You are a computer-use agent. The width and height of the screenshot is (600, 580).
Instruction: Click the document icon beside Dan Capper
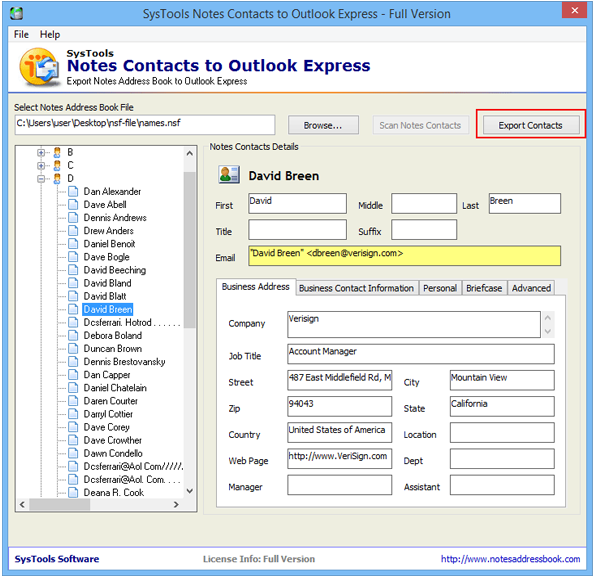coord(73,375)
